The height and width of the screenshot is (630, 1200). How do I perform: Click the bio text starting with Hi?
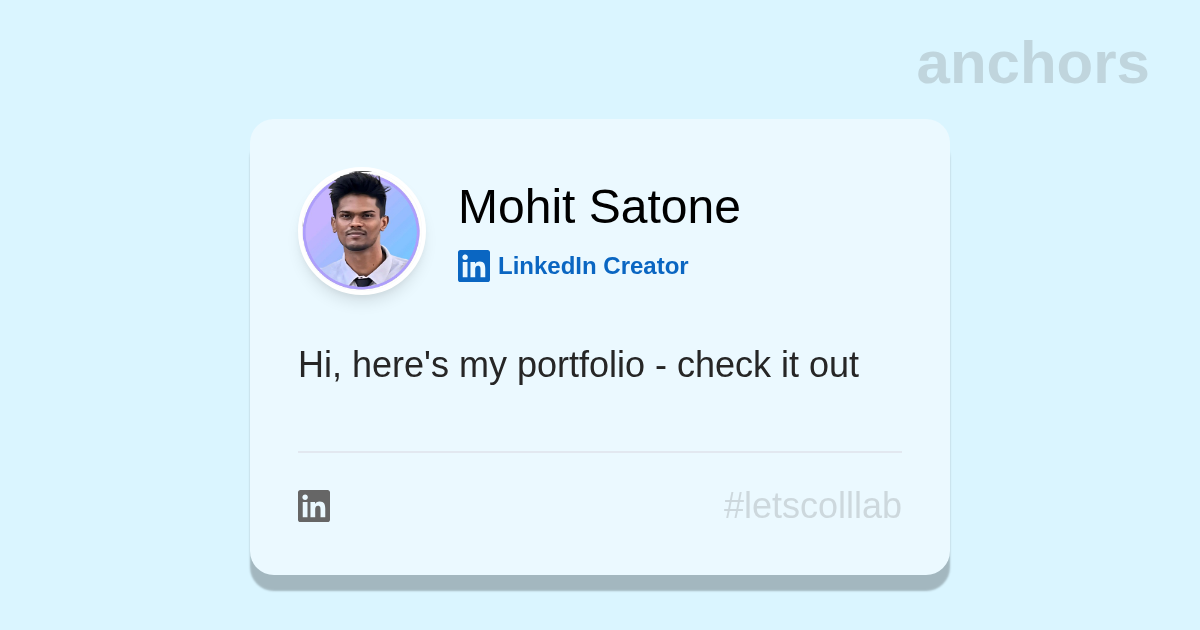tap(578, 365)
